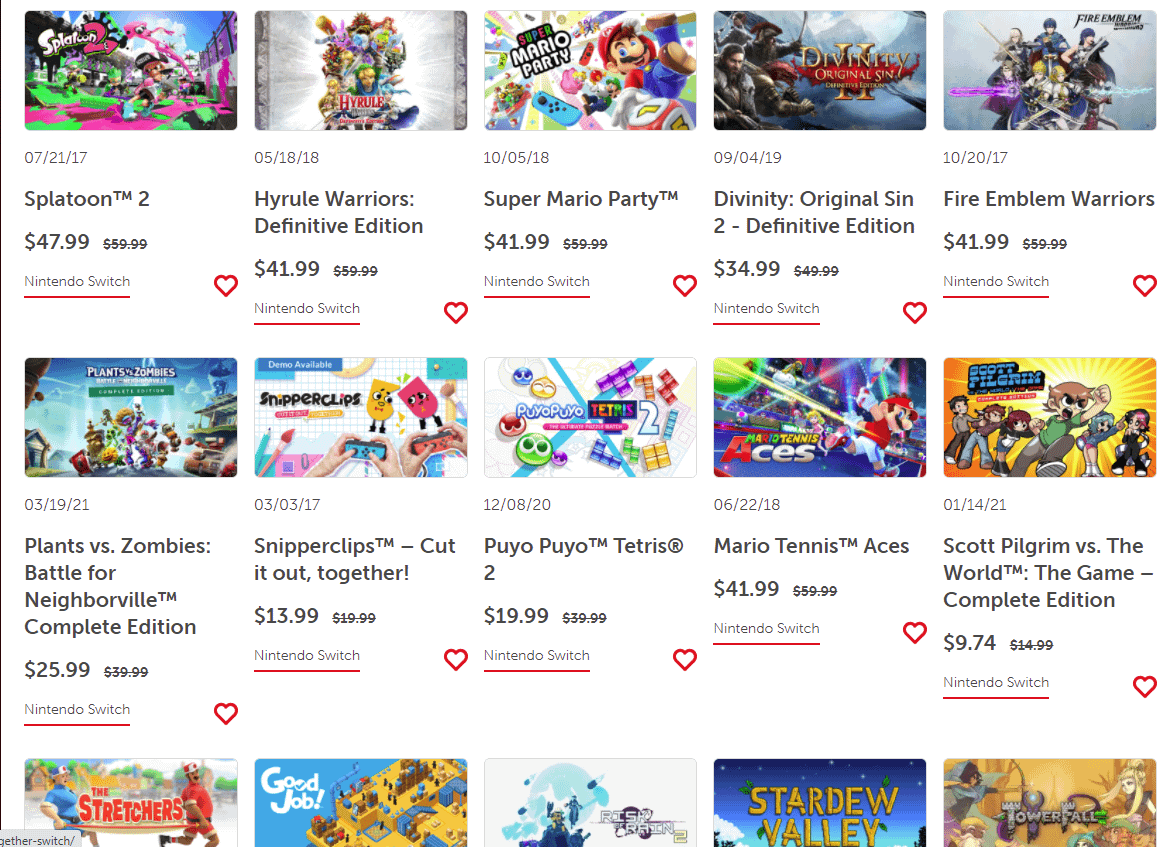Click Nintendo Switch label under Fire Emblem Warriors
The height and width of the screenshot is (847, 1167).
pyautogui.click(x=996, y=282)
